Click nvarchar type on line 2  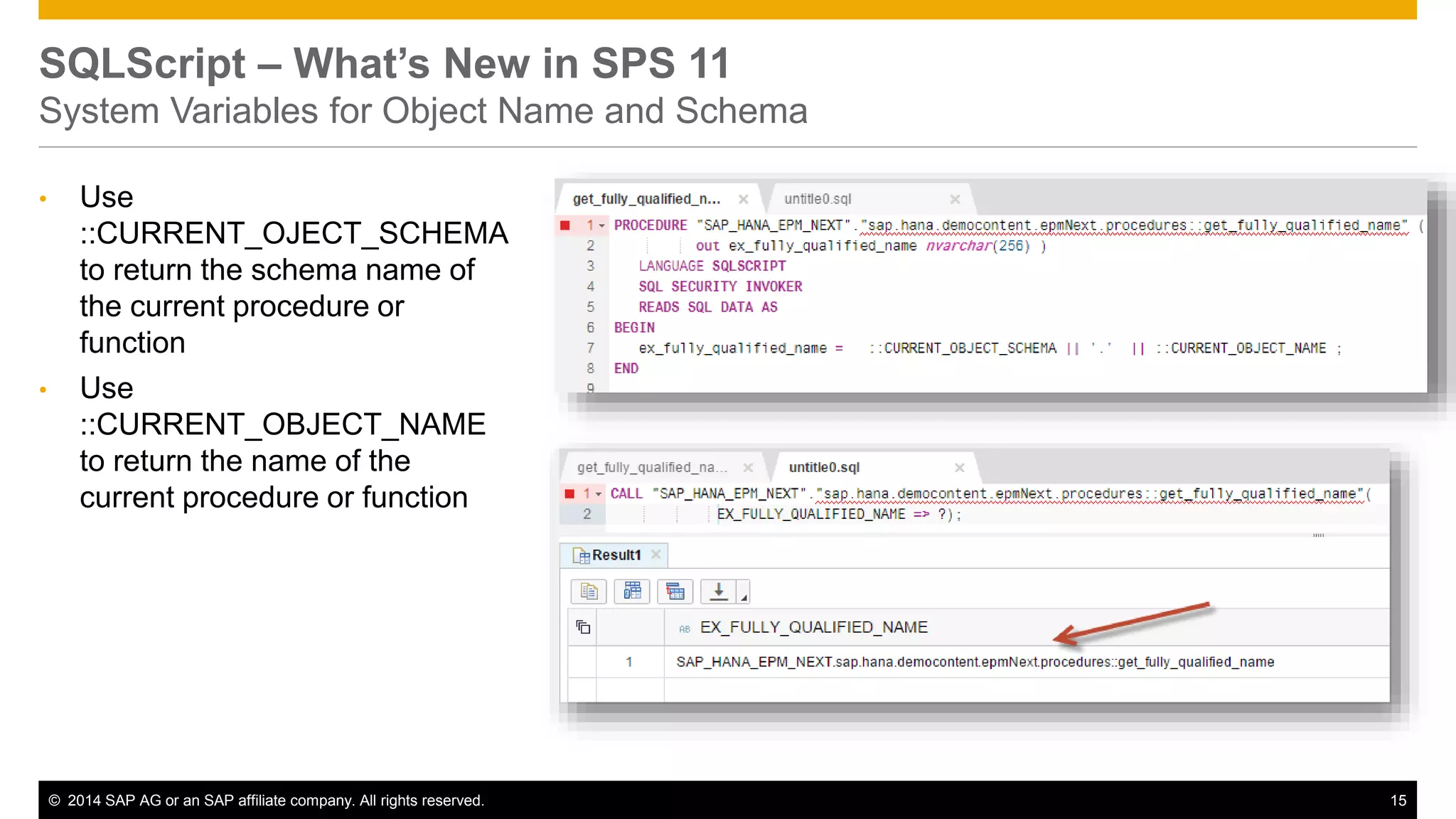tap(958, 246)
